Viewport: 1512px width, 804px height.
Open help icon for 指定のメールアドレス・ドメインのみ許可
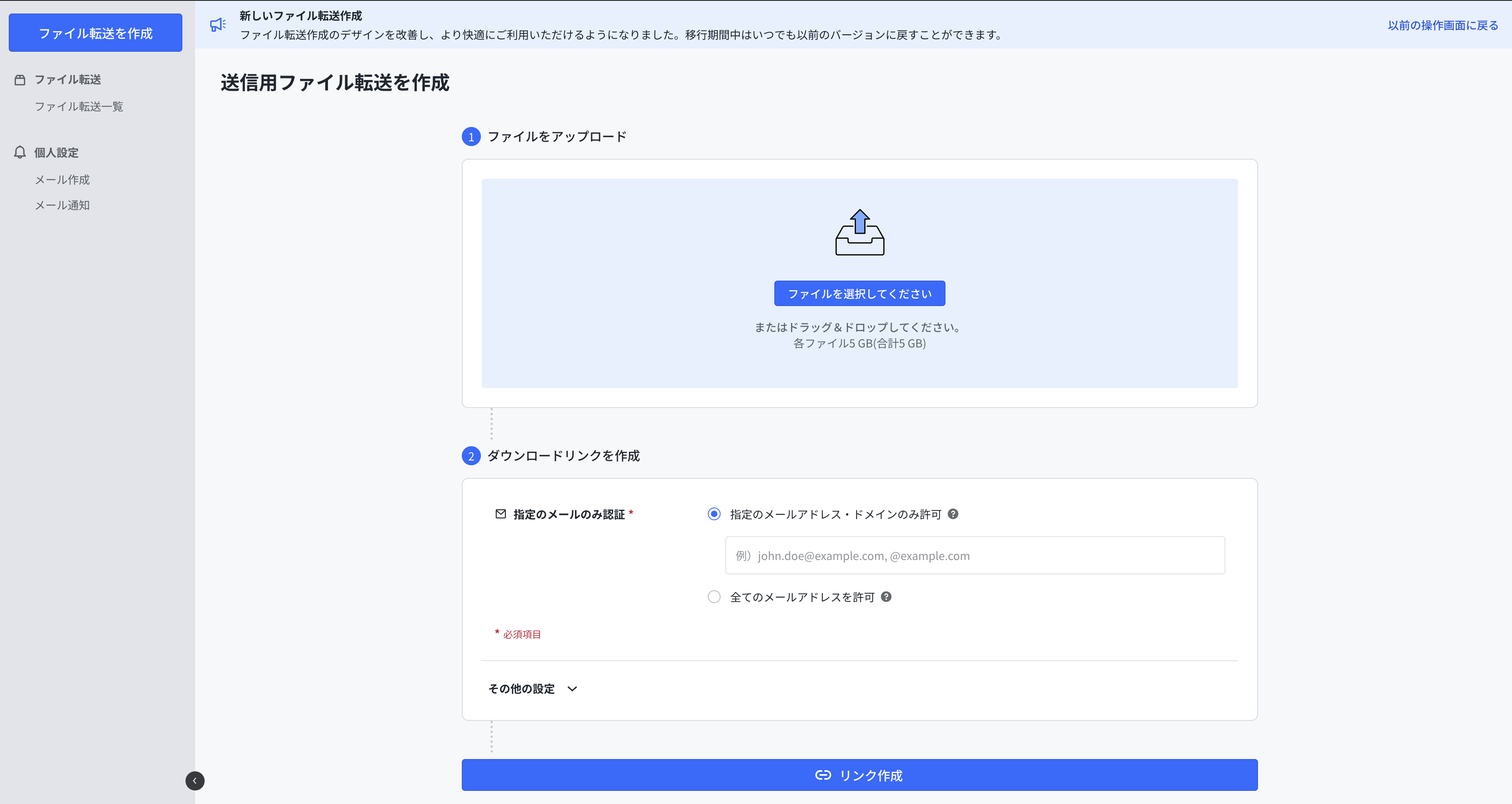pos(953,514)
